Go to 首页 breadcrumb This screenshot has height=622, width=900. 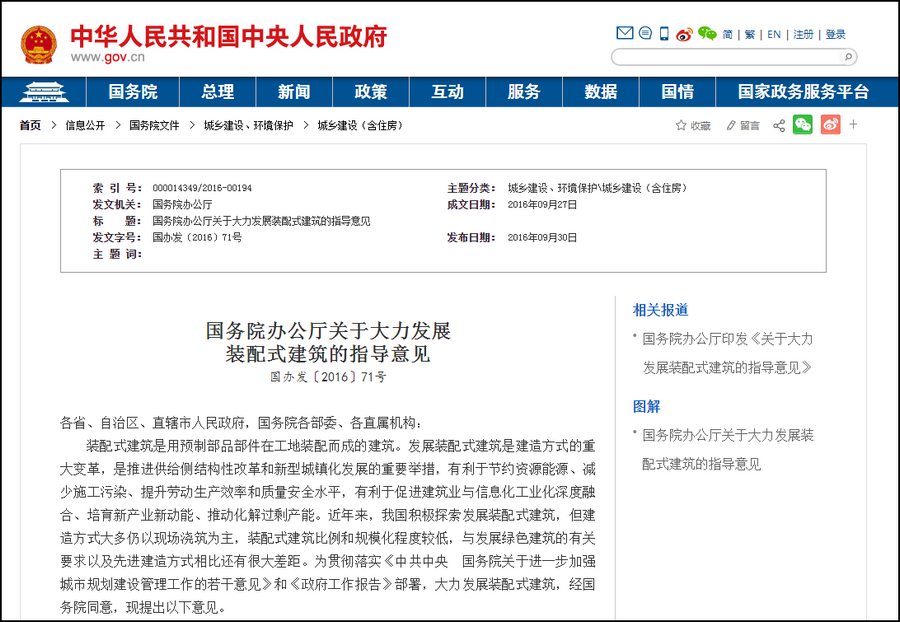pyautogui.click(x=30, y=125)
